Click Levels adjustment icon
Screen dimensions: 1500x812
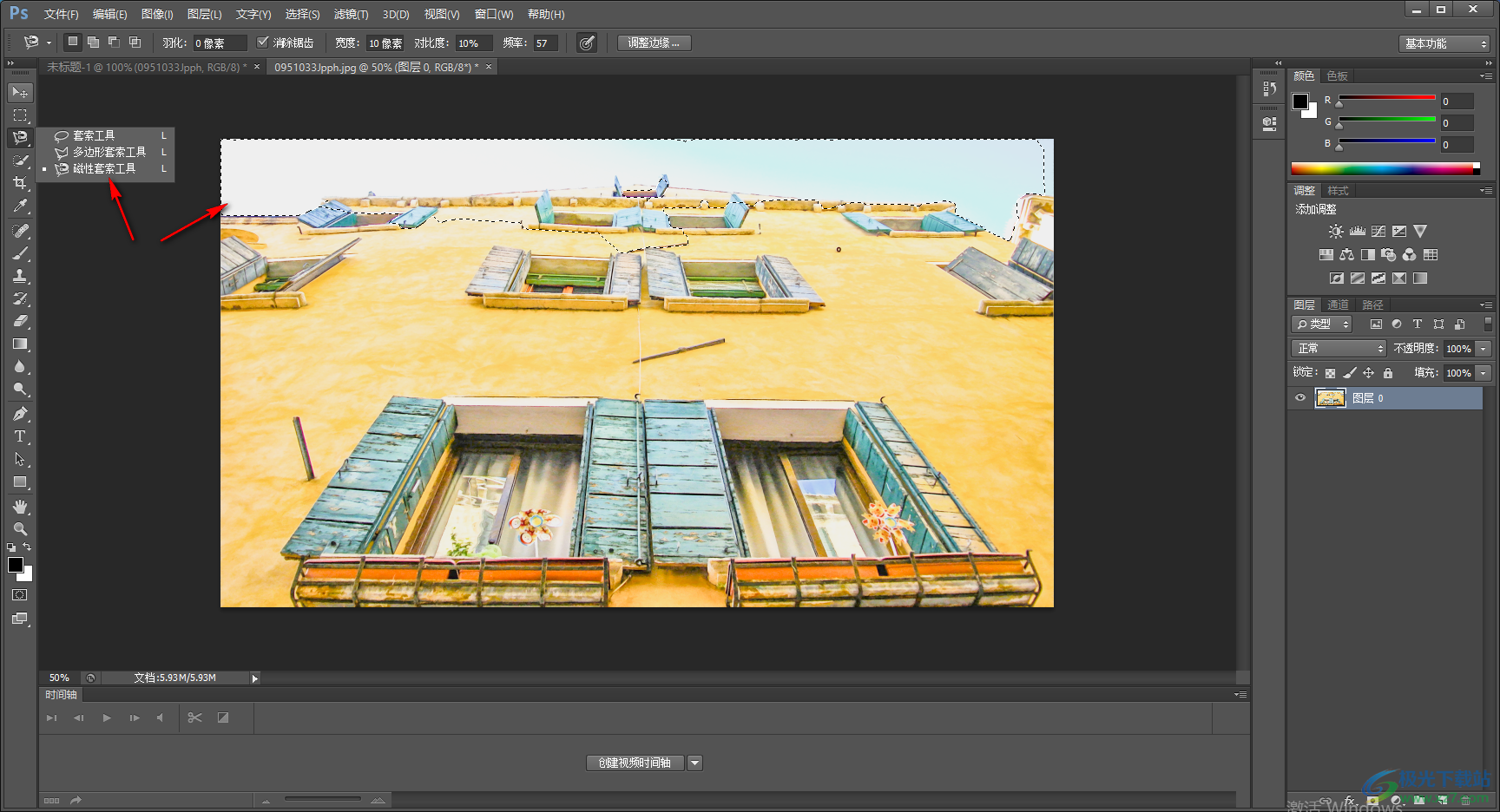[x=1358, y=232]
